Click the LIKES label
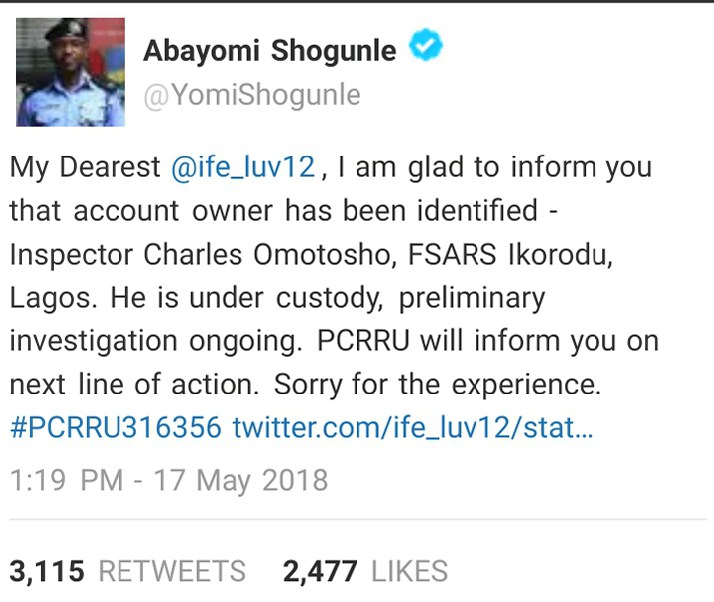Screen dimensions: 714x602 coord(409,571)
